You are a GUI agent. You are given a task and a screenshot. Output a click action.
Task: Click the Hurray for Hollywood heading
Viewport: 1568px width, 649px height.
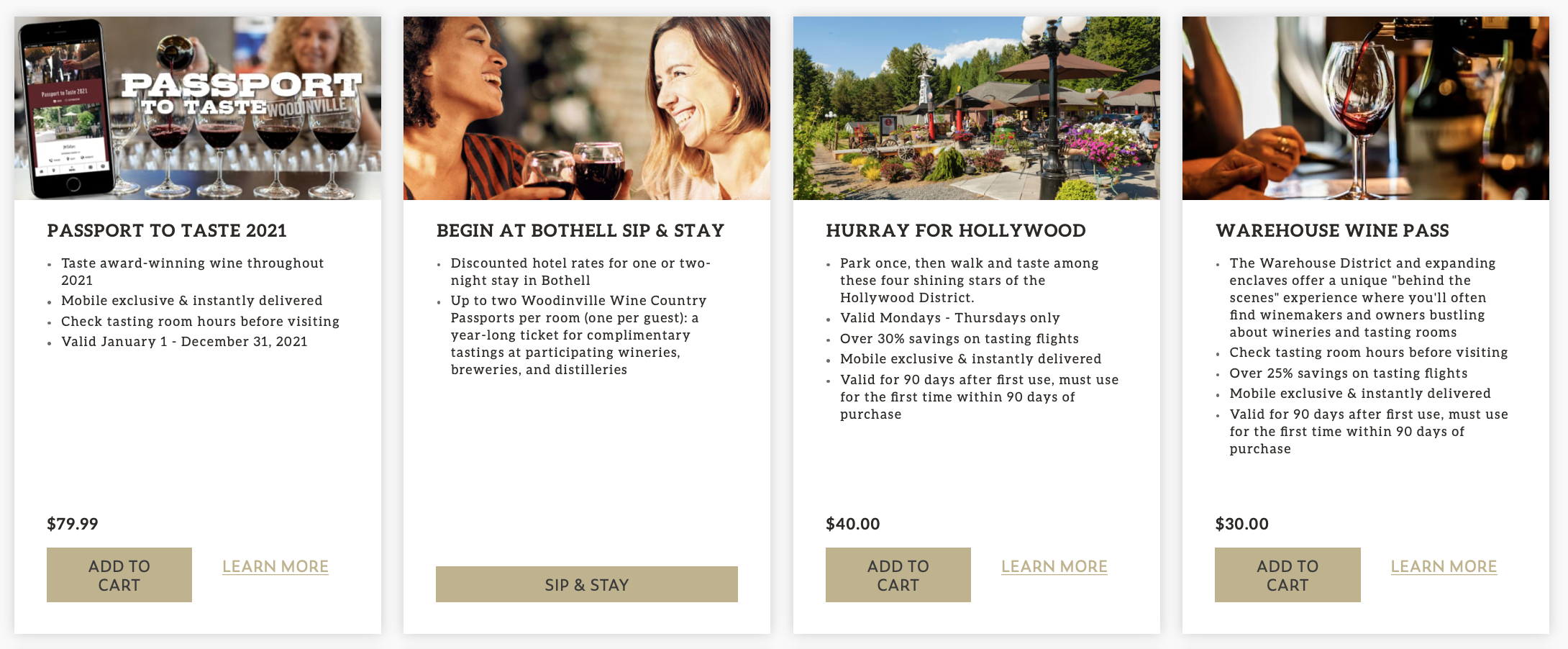956,230
